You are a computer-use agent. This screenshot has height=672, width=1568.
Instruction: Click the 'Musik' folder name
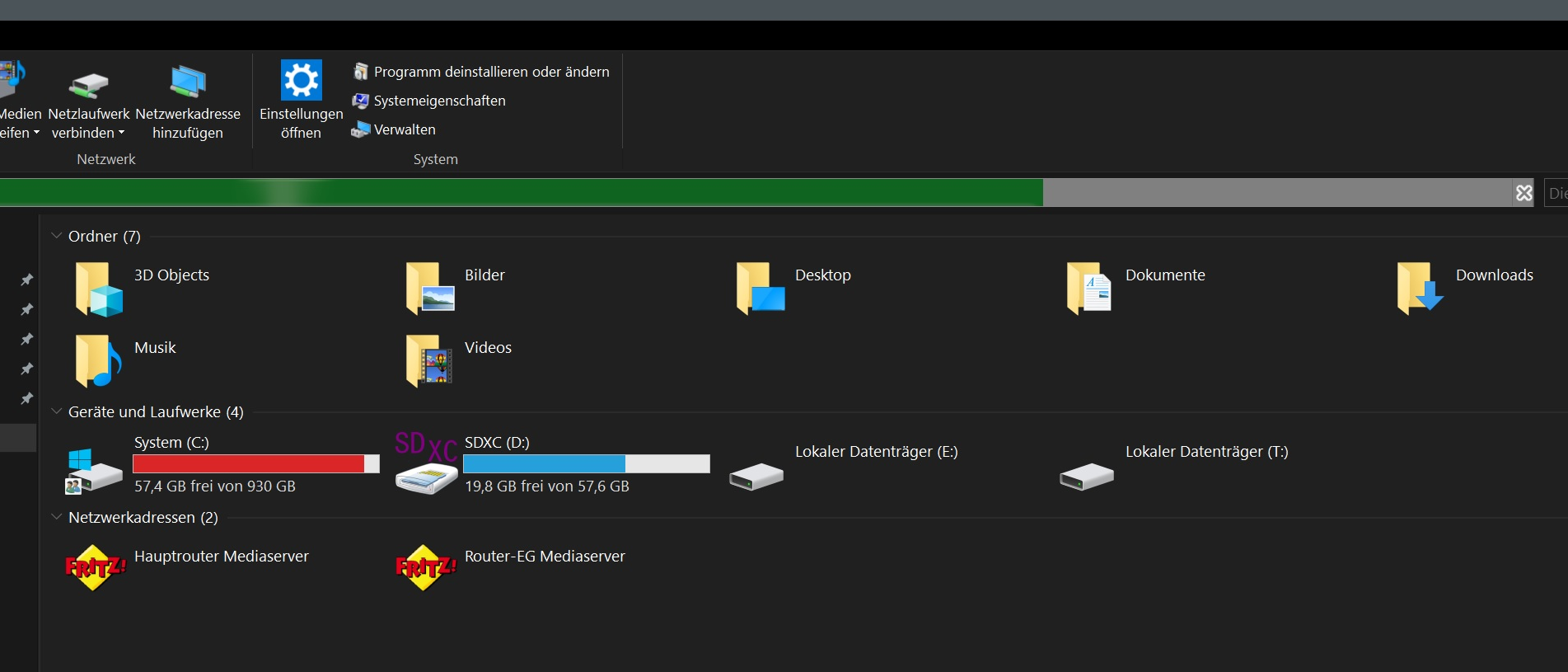[155, 348]
